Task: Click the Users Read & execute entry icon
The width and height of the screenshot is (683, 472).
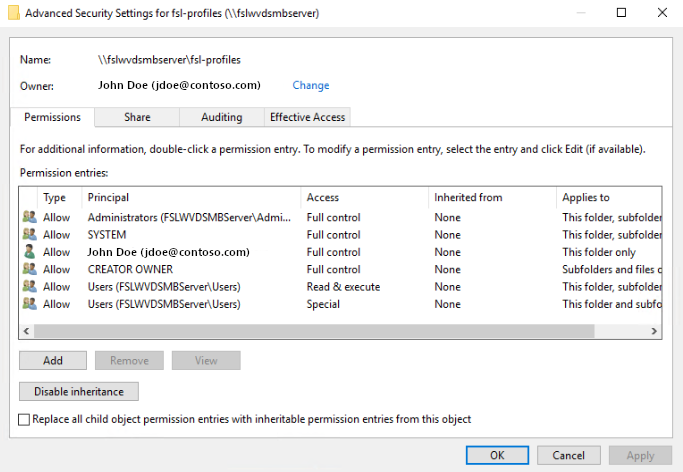Action: (28, 287)
